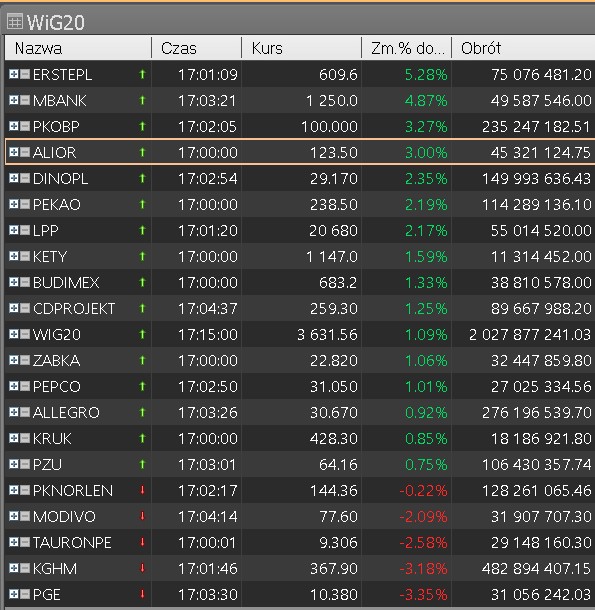595x610 pixels.
Task: Select the highlighted ALIOR instrument name
Action: click(54, 152)
